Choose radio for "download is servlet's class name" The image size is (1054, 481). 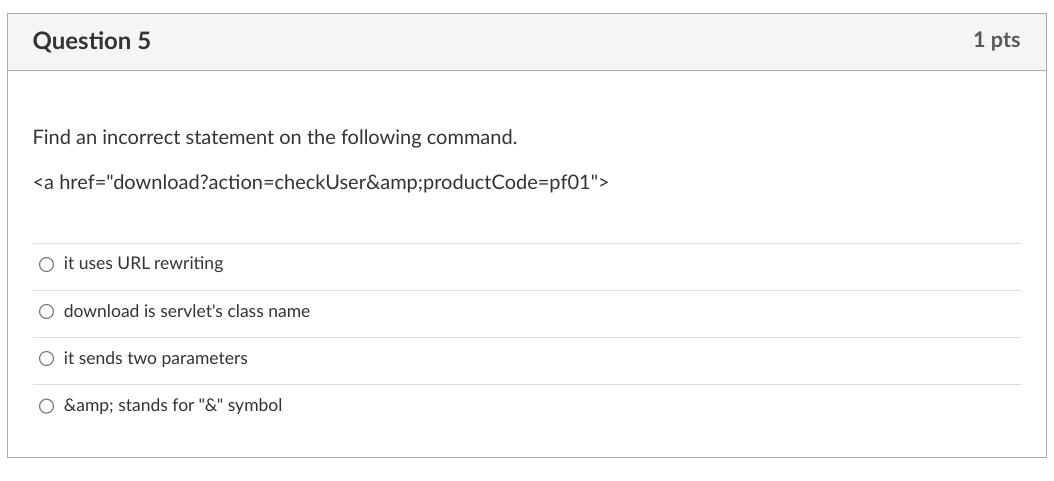click(46, 311)
